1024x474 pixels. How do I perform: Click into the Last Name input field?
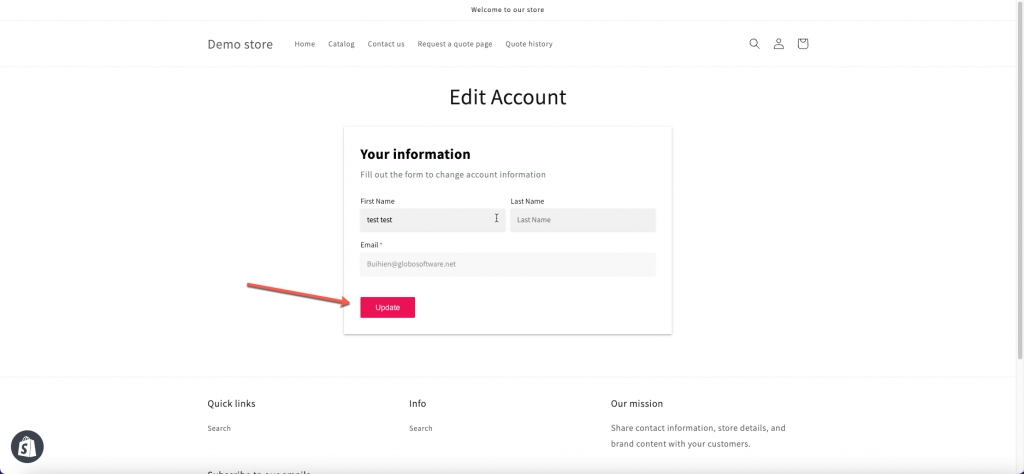(x=582, y=220)
